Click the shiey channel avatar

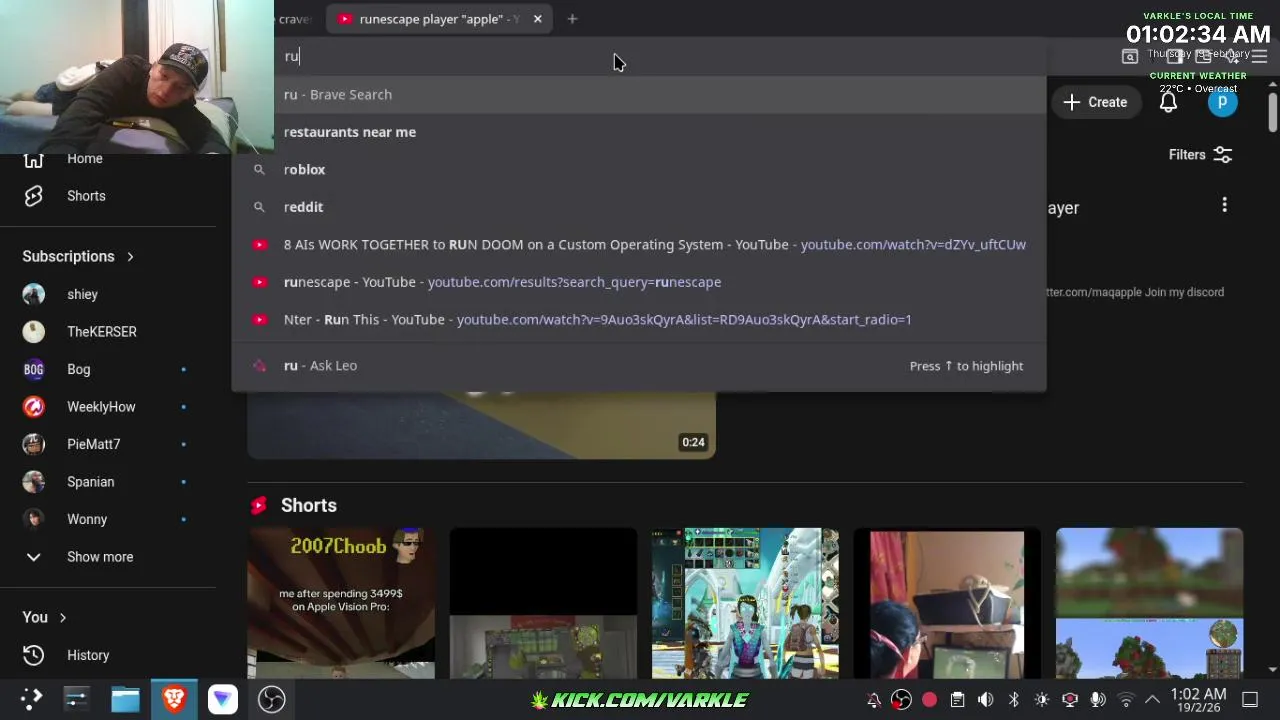(x=34, y=294)
